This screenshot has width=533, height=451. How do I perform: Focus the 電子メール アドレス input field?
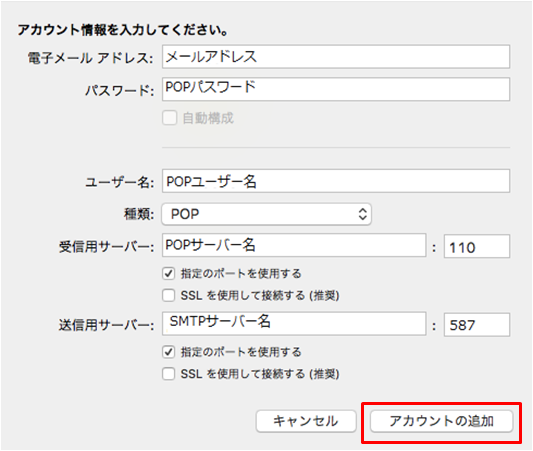click(x=336, y=57)
